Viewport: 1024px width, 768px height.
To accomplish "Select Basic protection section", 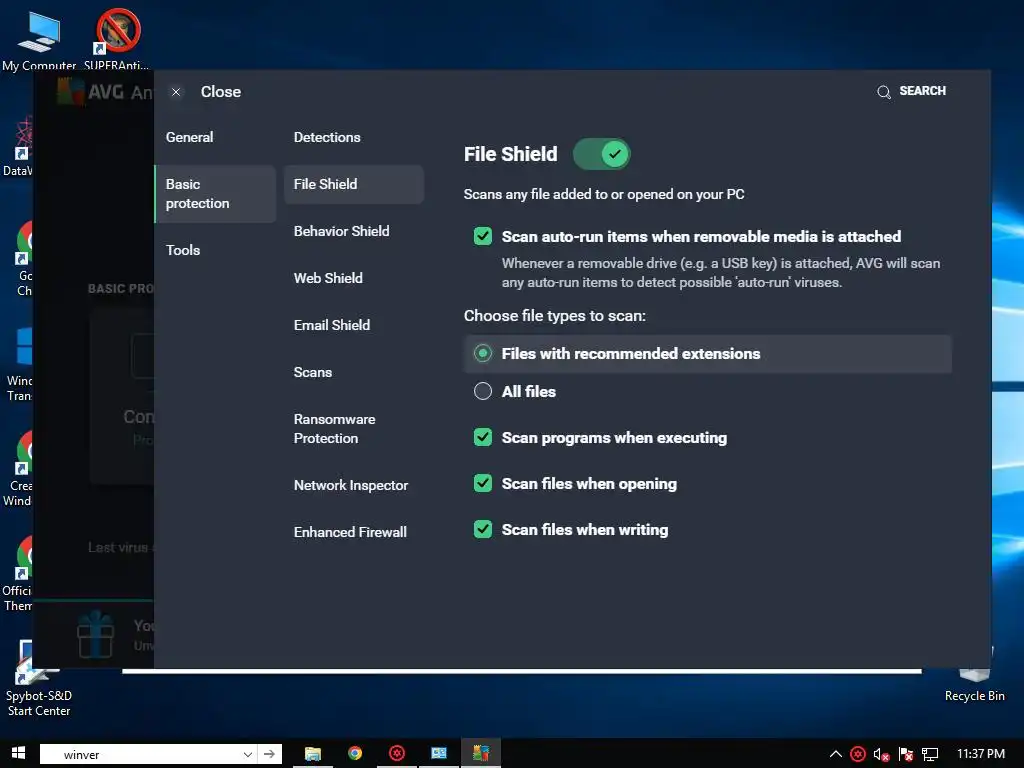I will click(216, 194).
